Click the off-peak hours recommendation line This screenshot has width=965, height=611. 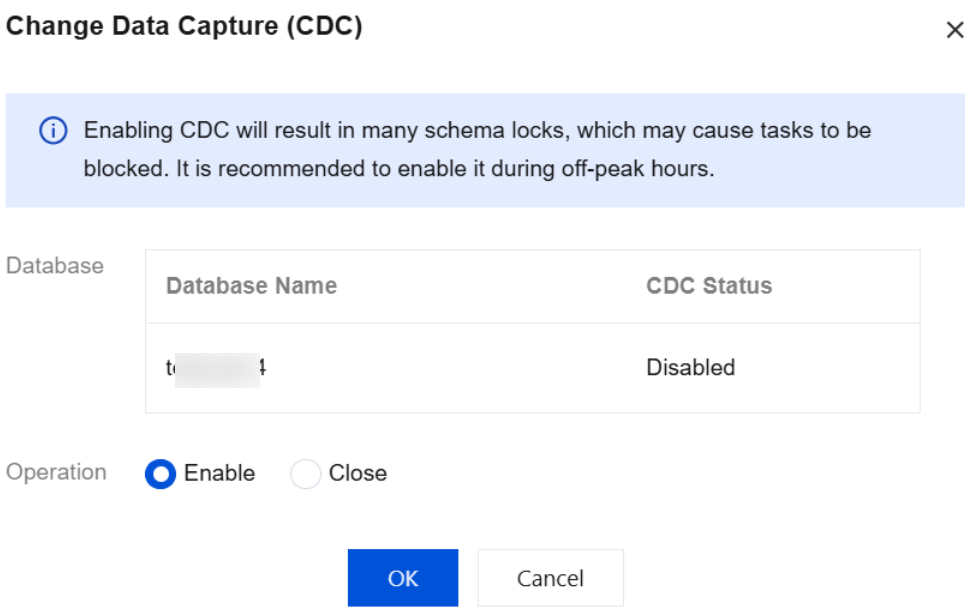pyautogui.click(x=399, y=169)
